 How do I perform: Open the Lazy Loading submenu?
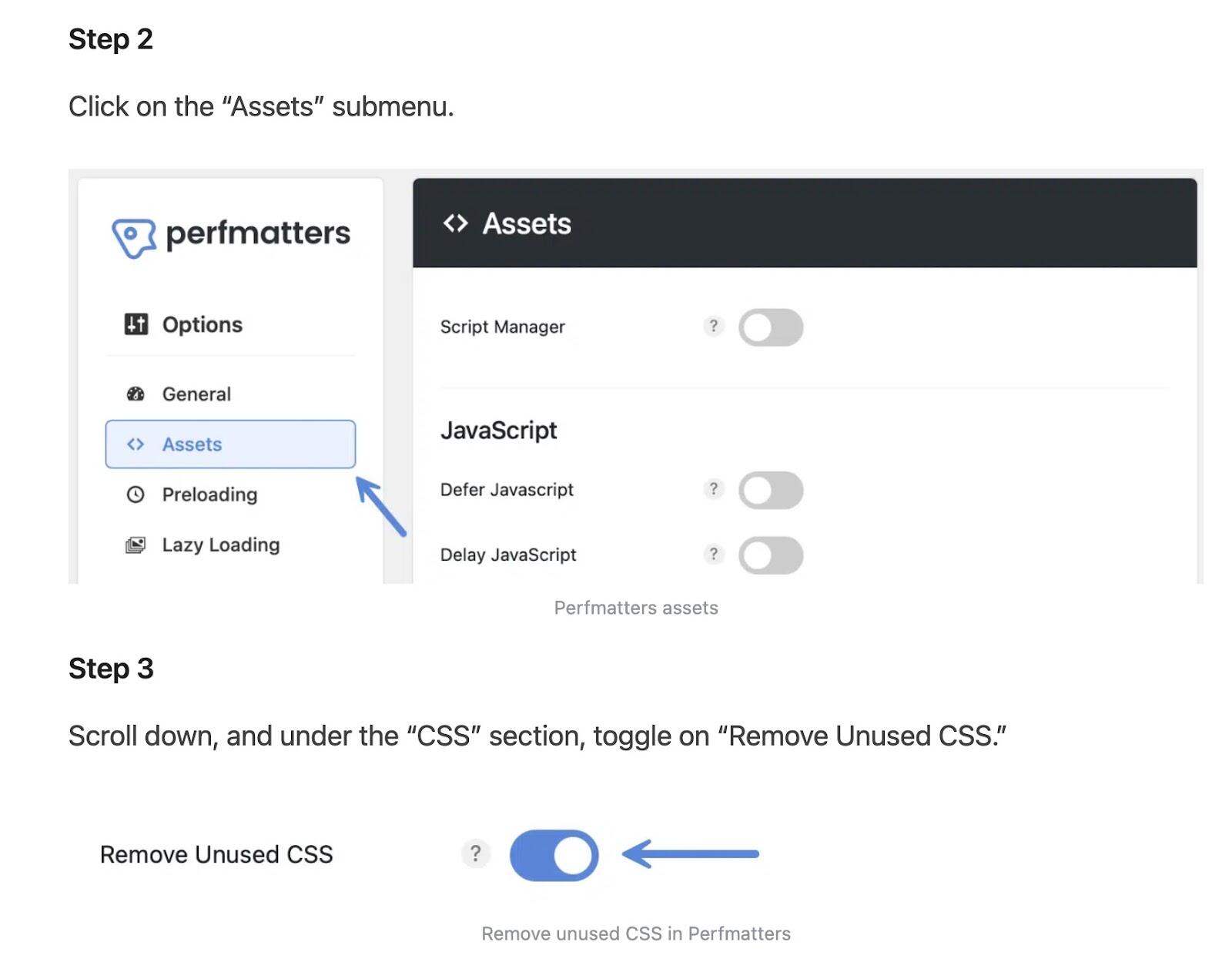click(x=221, y=545)
